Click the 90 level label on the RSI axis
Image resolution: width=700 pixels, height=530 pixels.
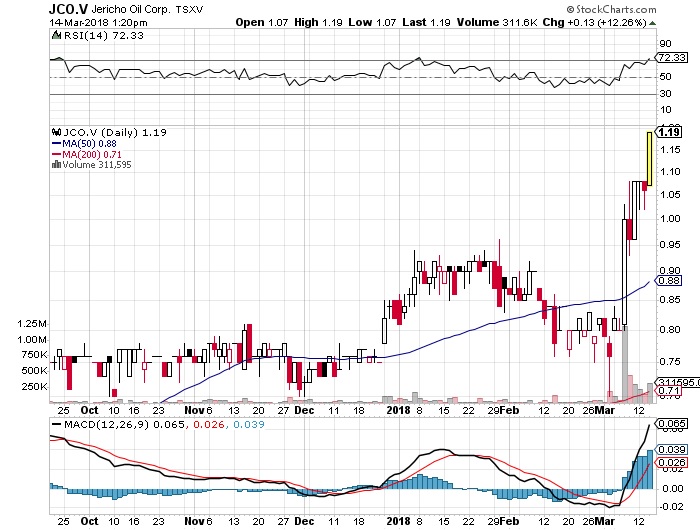tap(665, 44)
